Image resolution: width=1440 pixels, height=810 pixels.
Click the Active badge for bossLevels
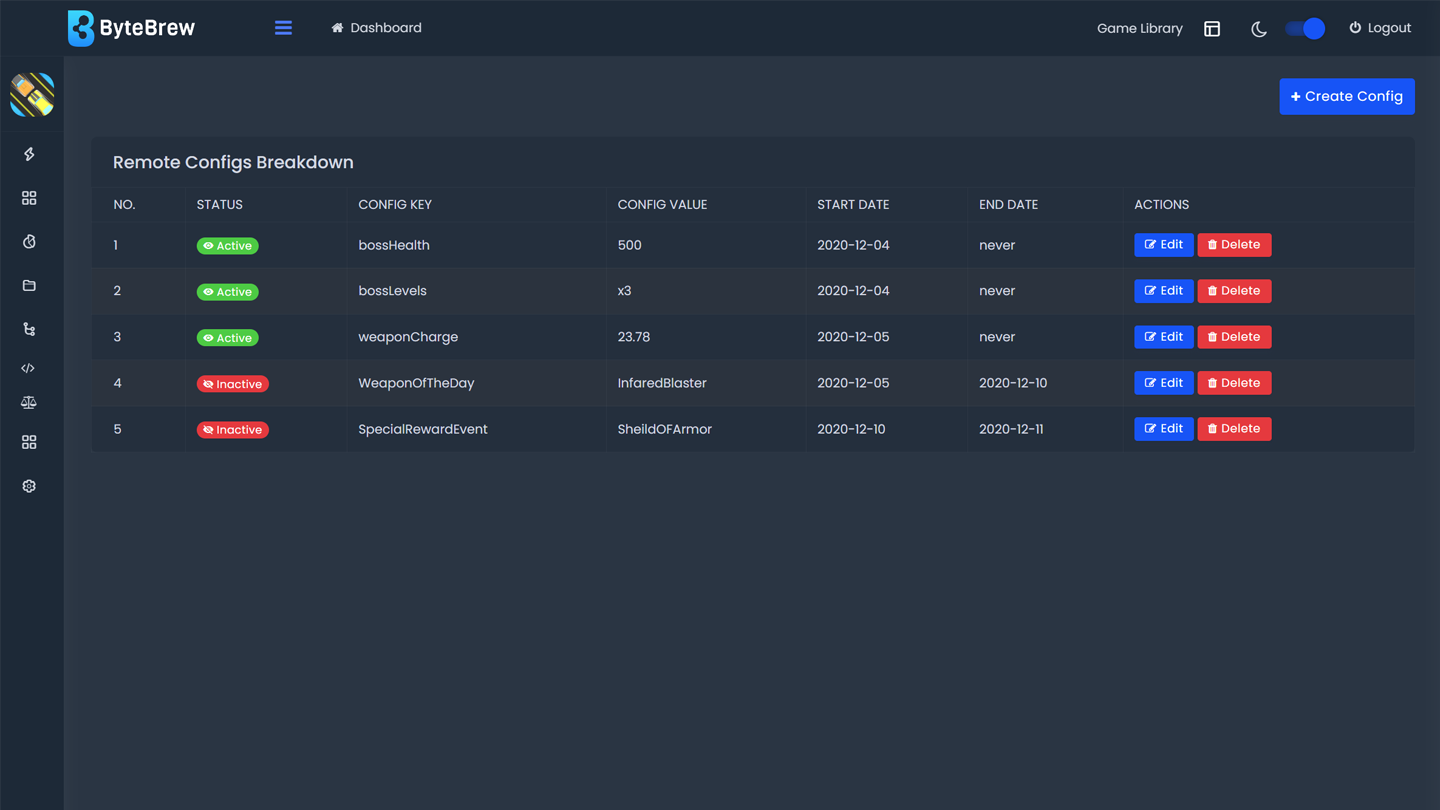(228, 292)
